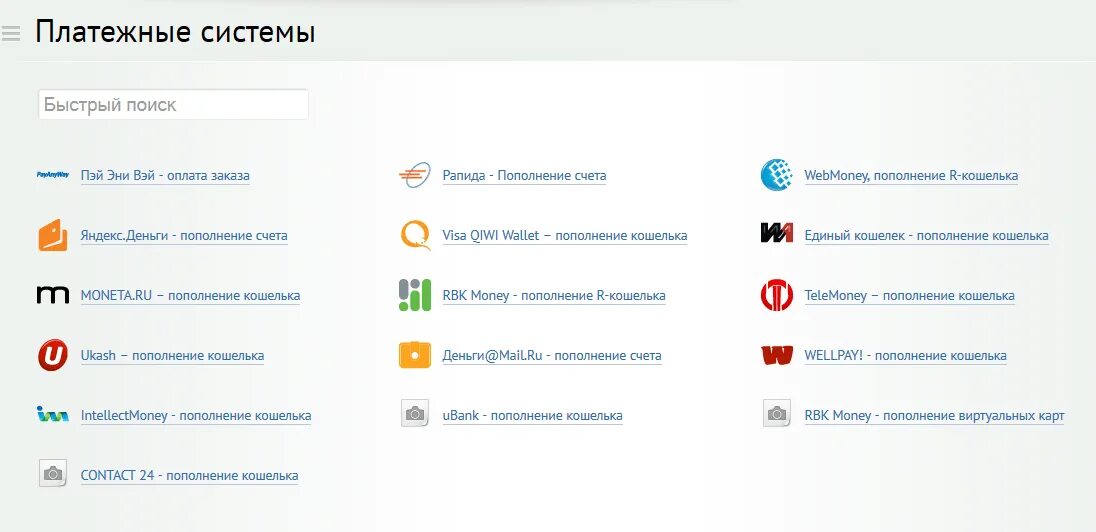Open RBK Money - пополнение виртуальных карт link
Screen dimensions: 1096x532
tap(935, 416)
